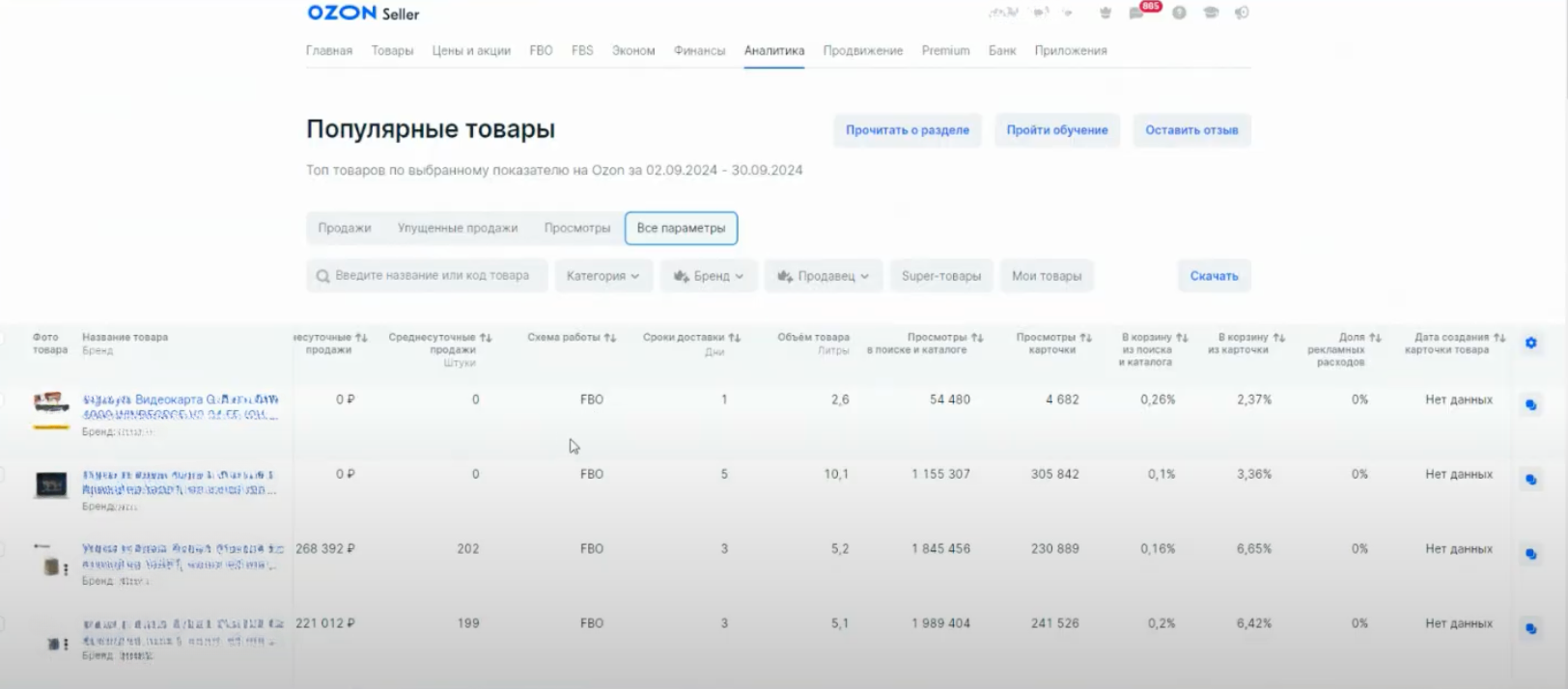Switch to the Просмотры tab
1568x689 pixels.
[x=577, y=228]
